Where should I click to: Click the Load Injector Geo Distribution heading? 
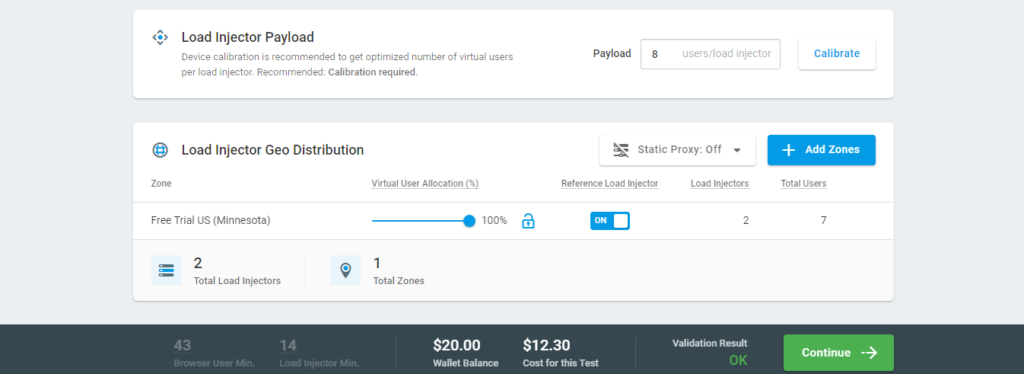click(272, 150)
